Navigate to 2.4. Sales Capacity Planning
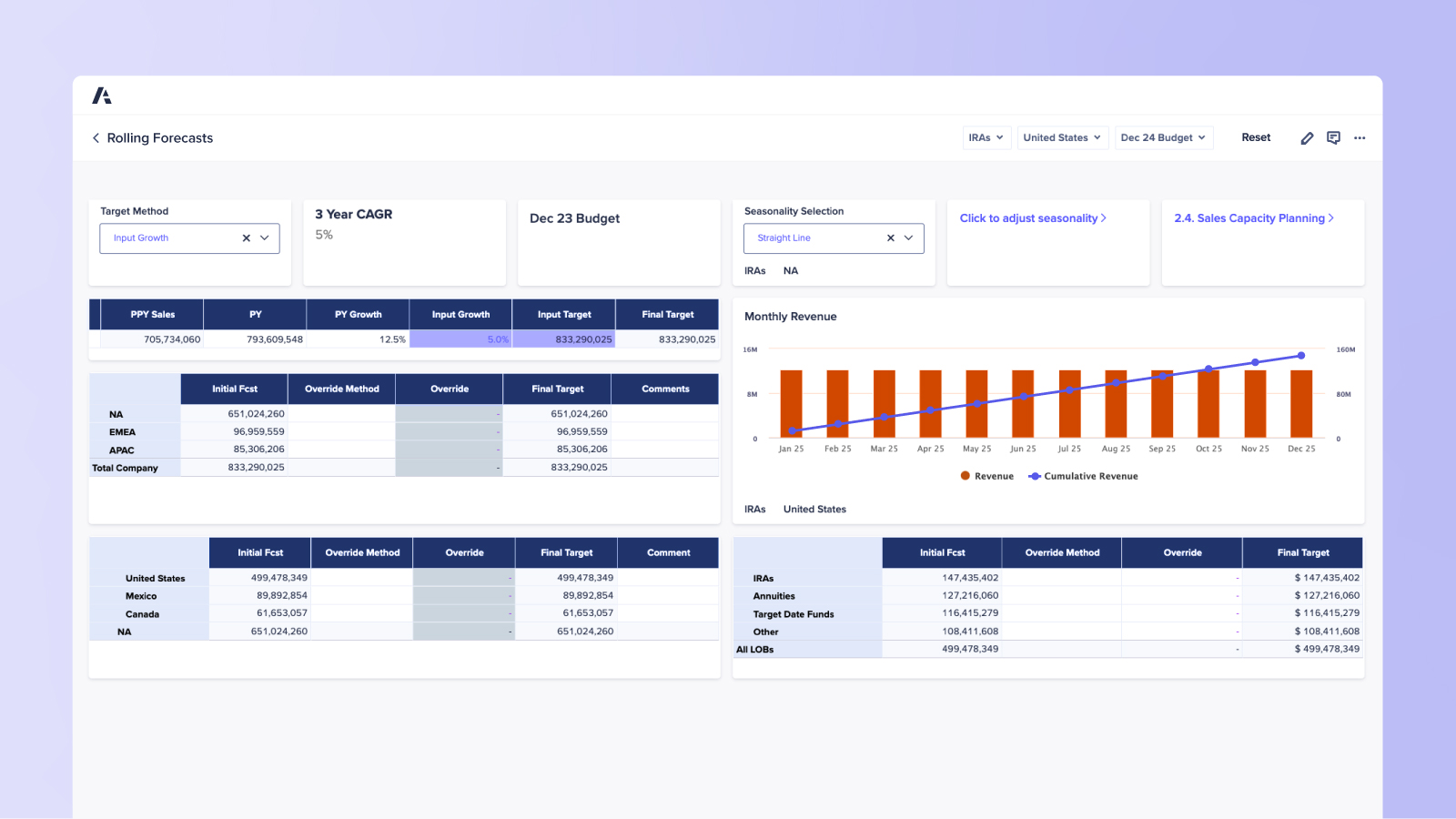Screen dimensions: 1456x819 [1254, 218]
